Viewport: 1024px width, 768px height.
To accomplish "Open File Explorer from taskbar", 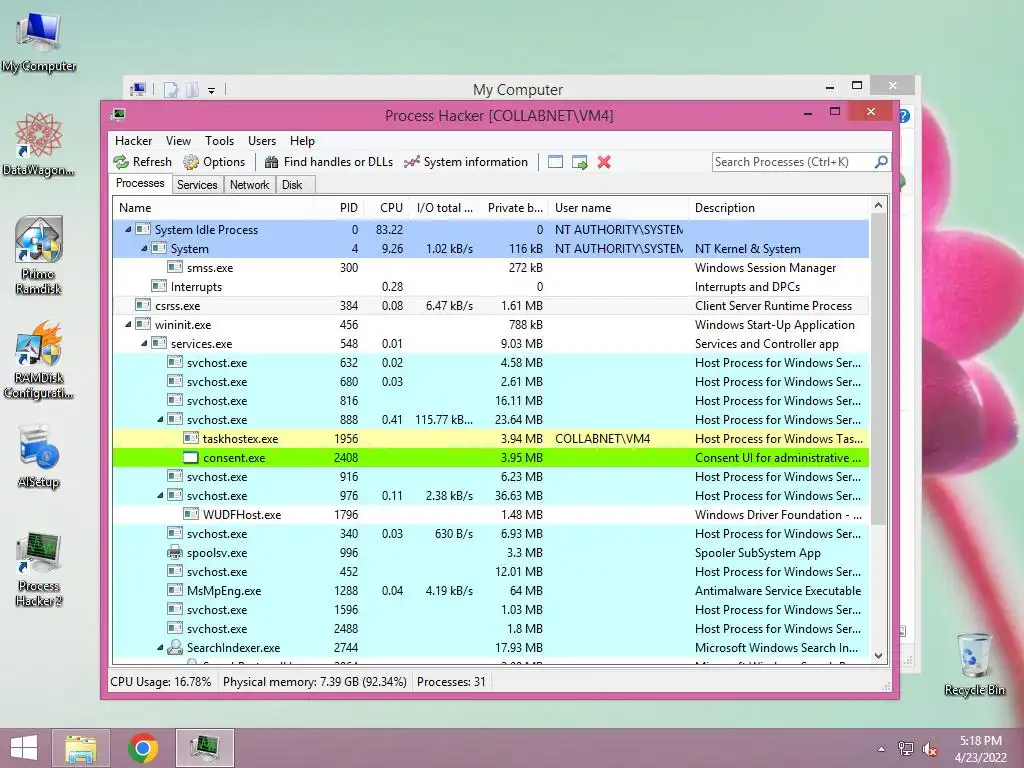I will pos(81,748).
